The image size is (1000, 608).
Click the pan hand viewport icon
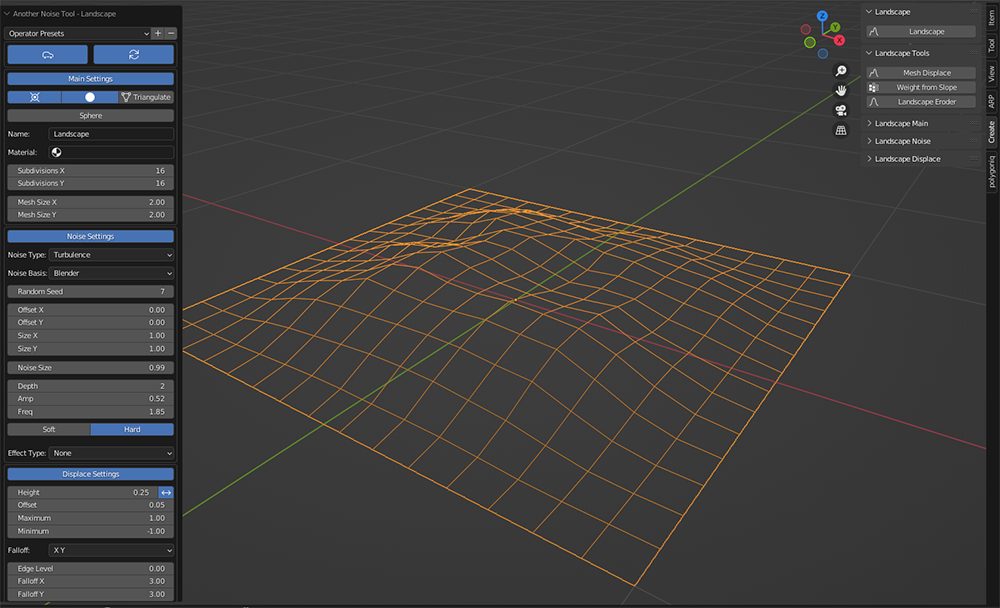(841, 90)
